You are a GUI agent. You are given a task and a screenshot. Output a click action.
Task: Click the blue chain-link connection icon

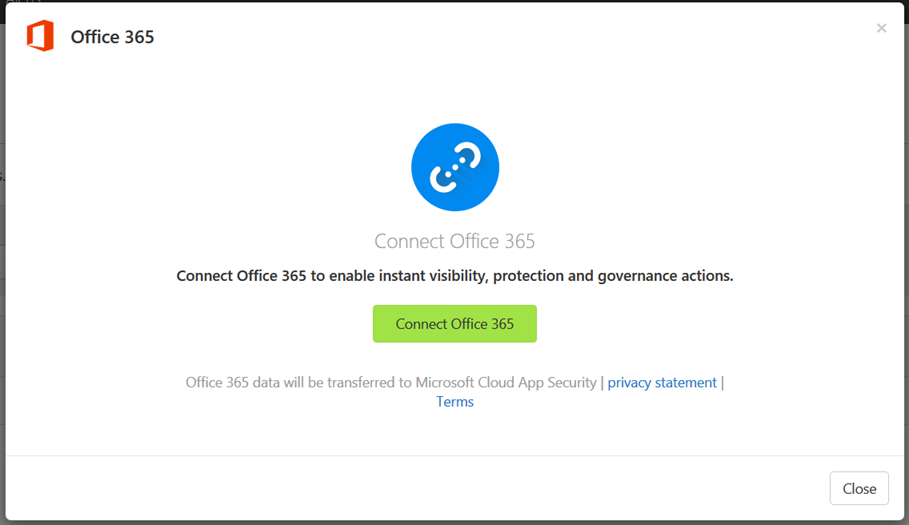(x=455, y=167)
